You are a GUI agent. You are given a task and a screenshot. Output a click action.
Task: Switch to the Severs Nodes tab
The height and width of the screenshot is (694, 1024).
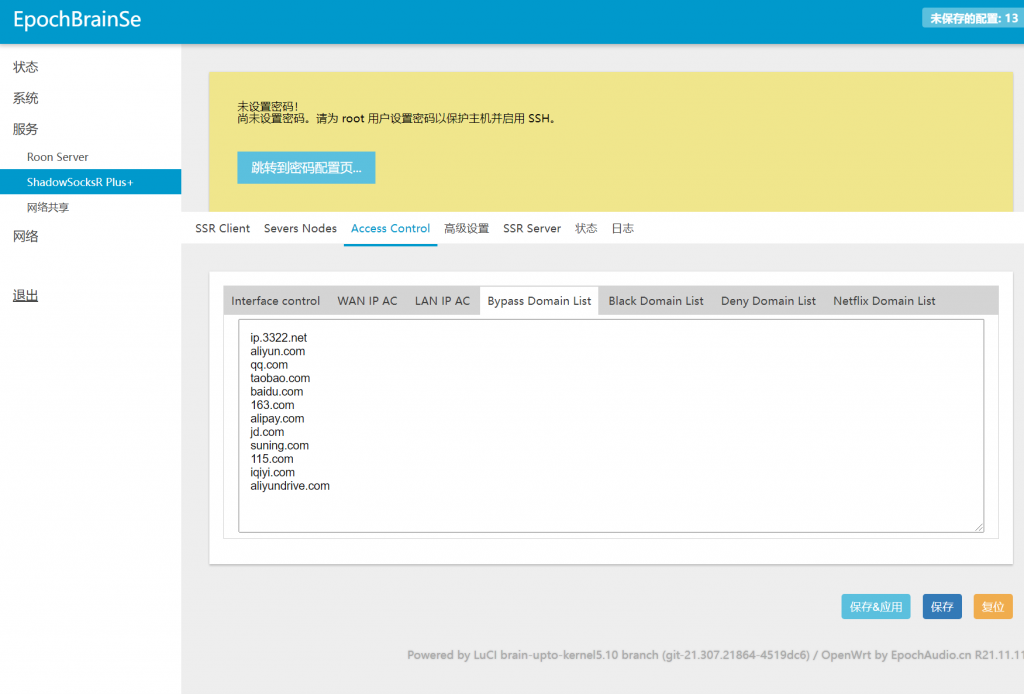point(300,229)
